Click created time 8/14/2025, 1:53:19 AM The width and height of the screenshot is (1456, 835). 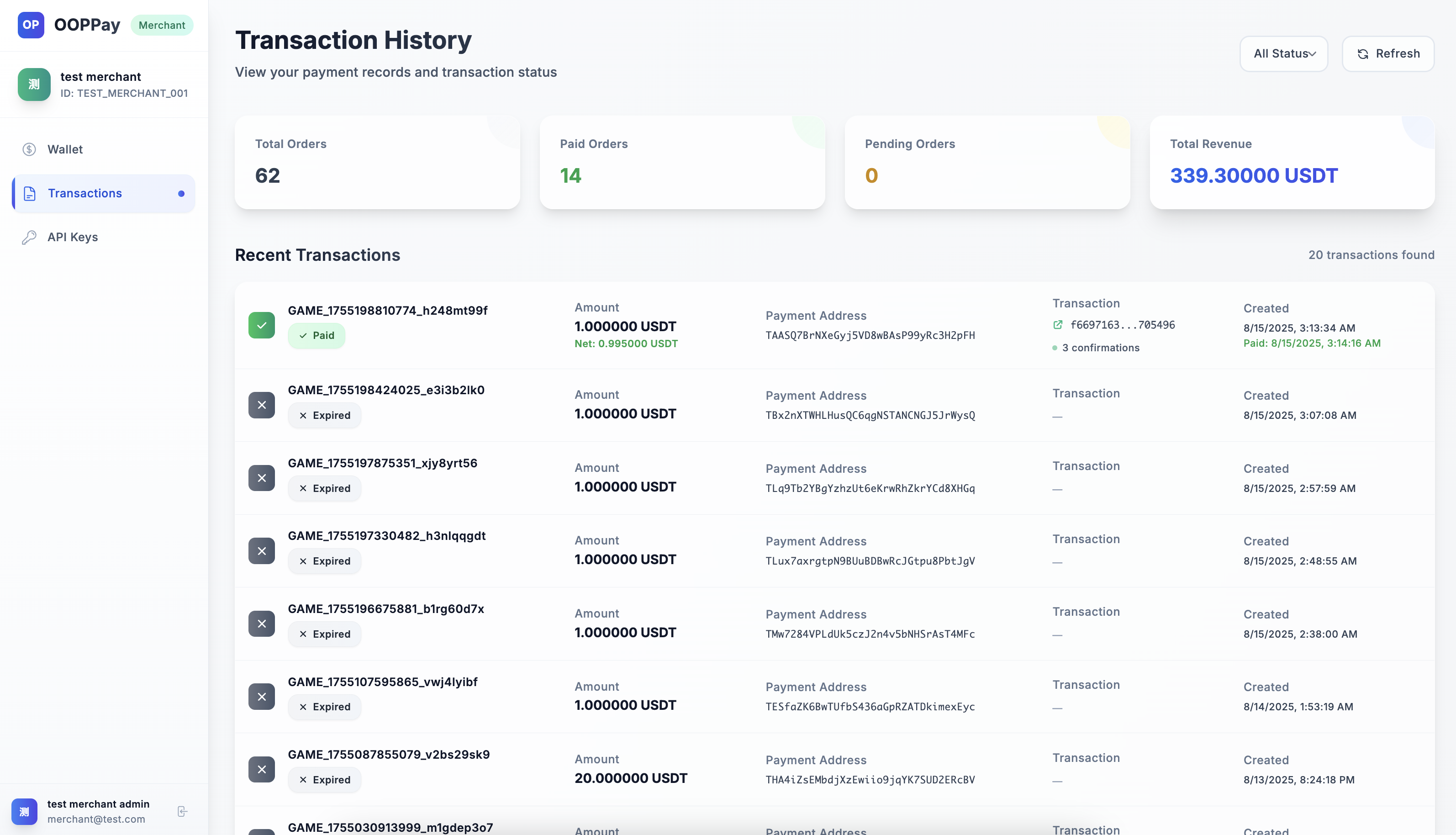pyautogui.click(x=1298, y=707)
